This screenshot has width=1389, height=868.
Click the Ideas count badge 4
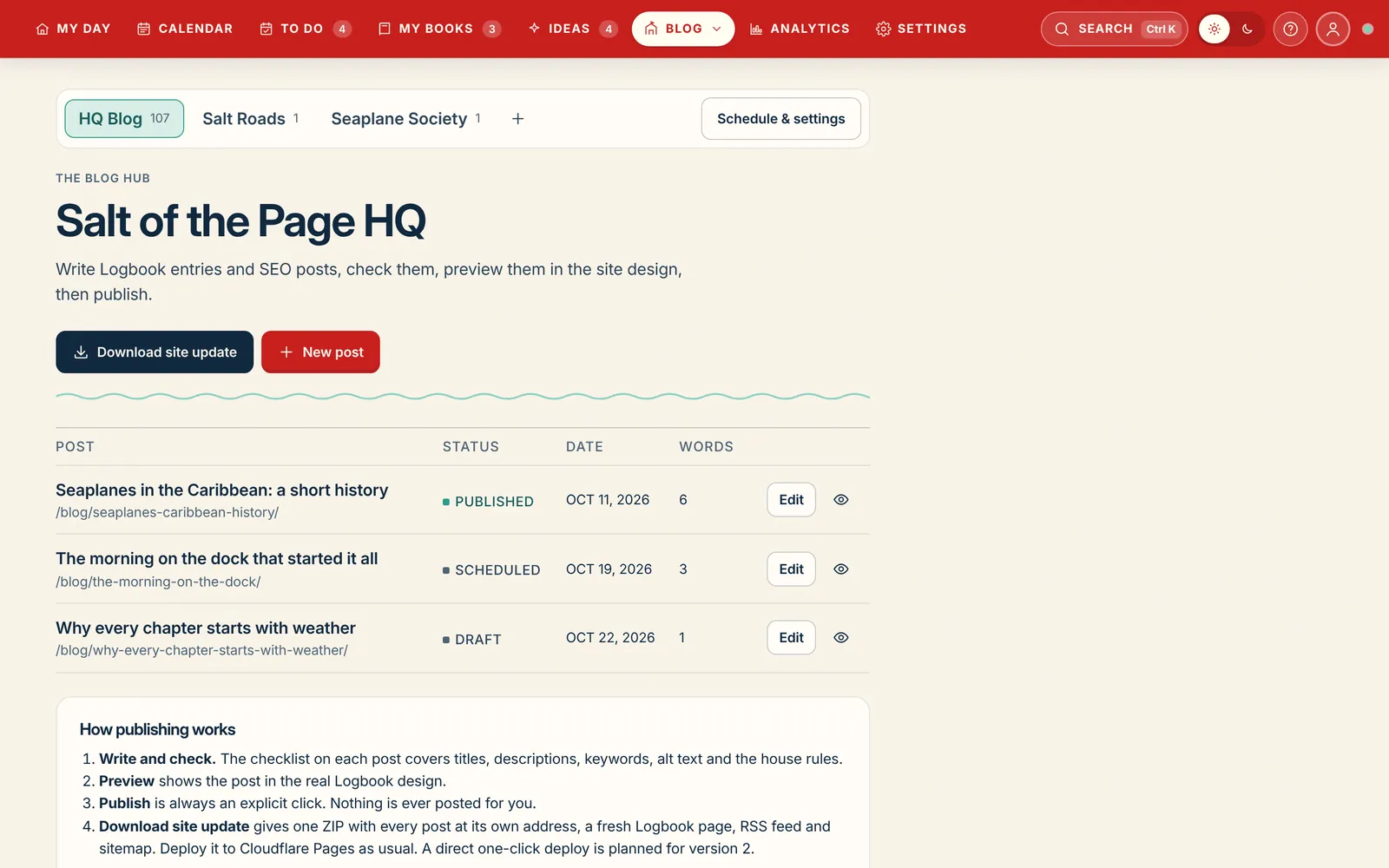[x=609, y=29]
